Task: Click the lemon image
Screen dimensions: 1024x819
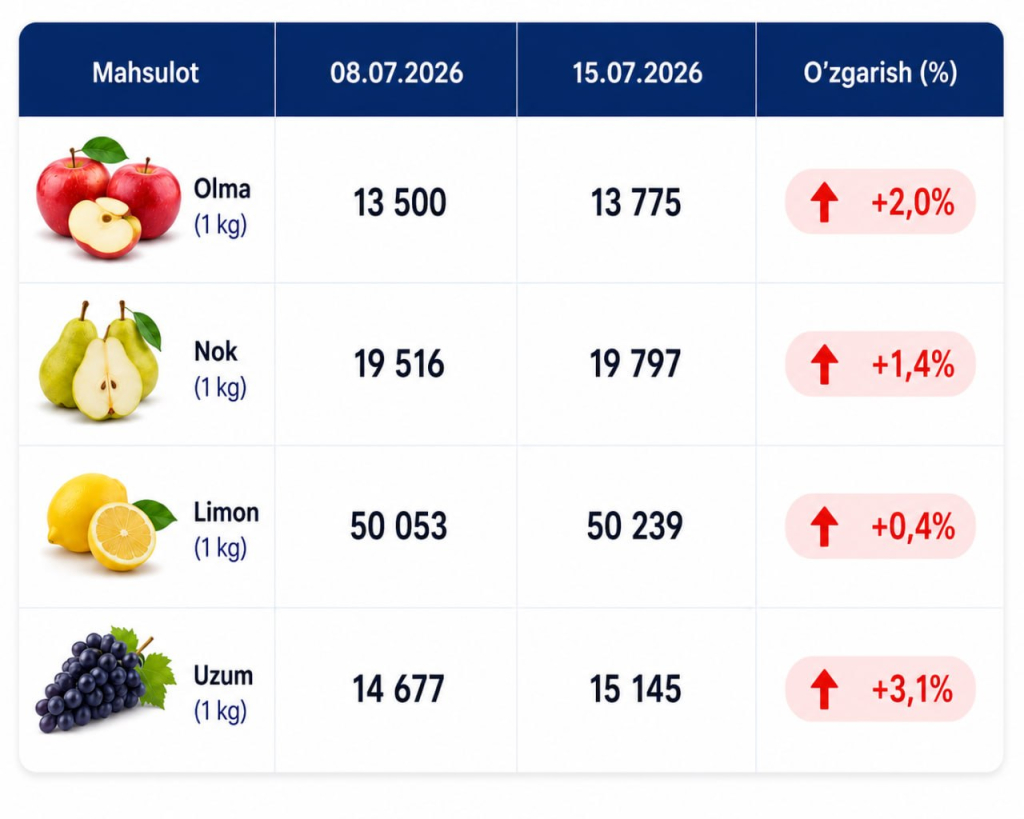Action: pos(111,522)
